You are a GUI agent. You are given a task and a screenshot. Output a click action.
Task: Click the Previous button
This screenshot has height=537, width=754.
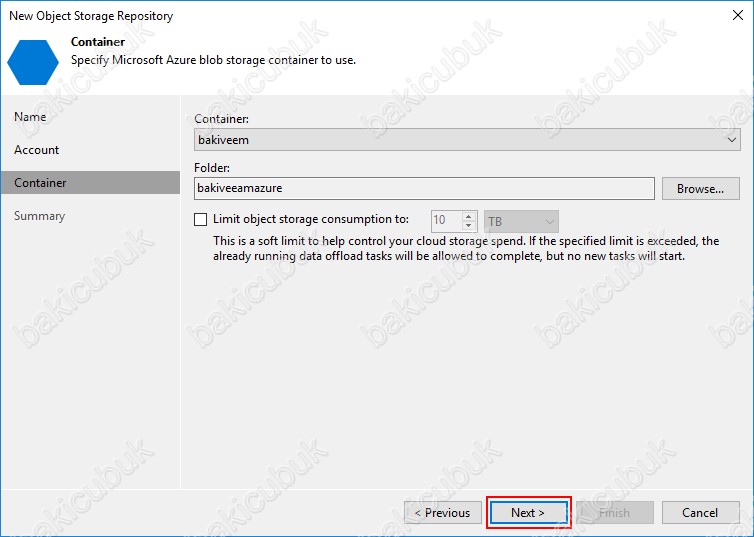442,512
